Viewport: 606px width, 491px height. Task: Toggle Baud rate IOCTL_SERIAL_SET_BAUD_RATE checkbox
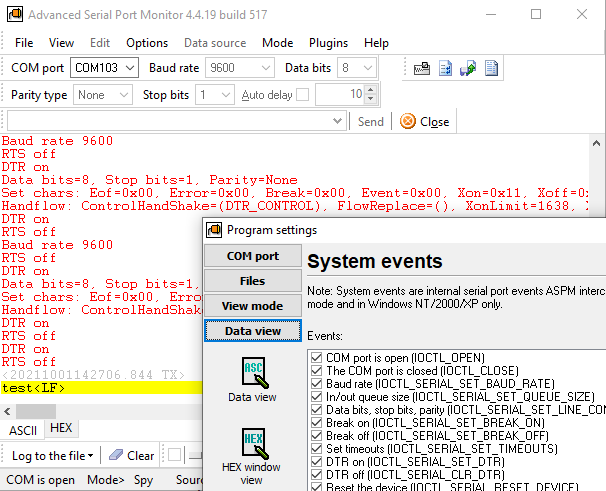317,384
